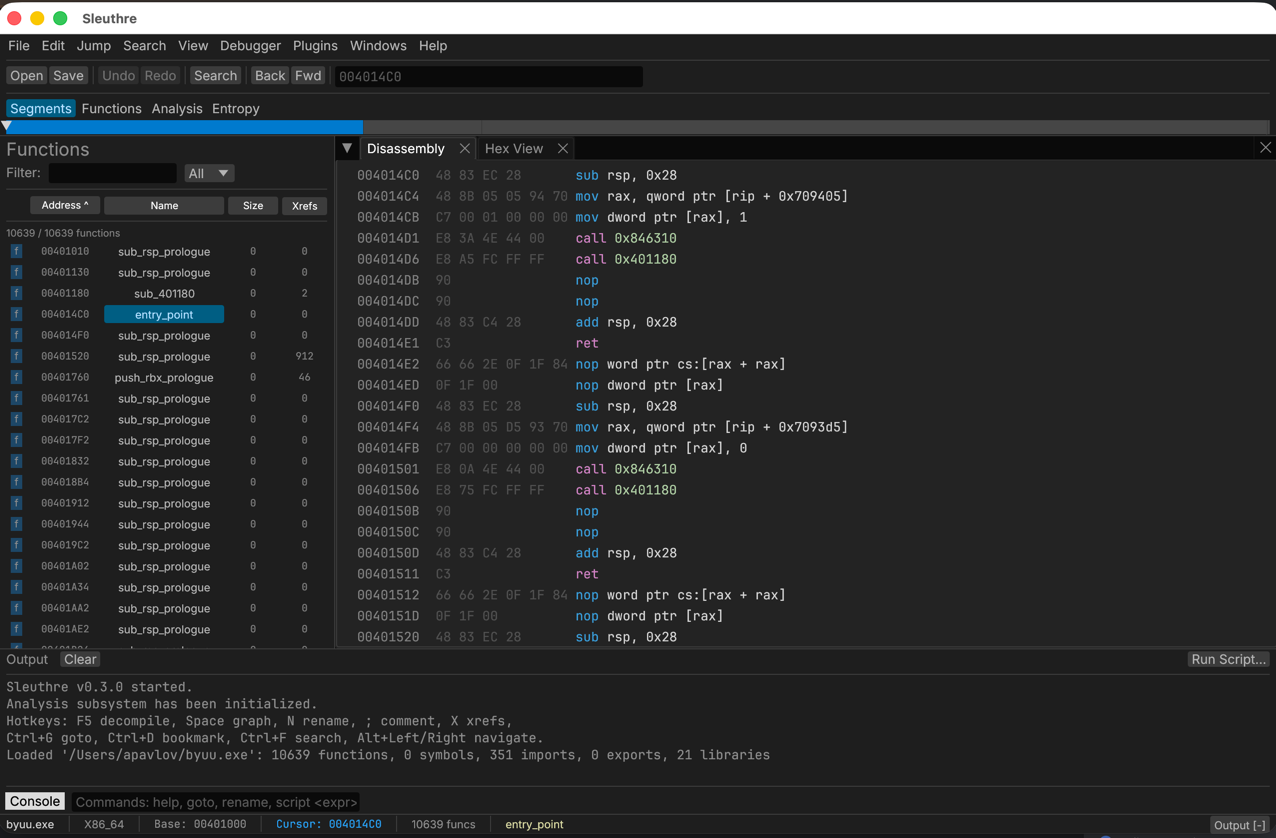This screenshot has width=1276, height=838.
Task: Click the function icon beside sub_401180
Action: 16,293
